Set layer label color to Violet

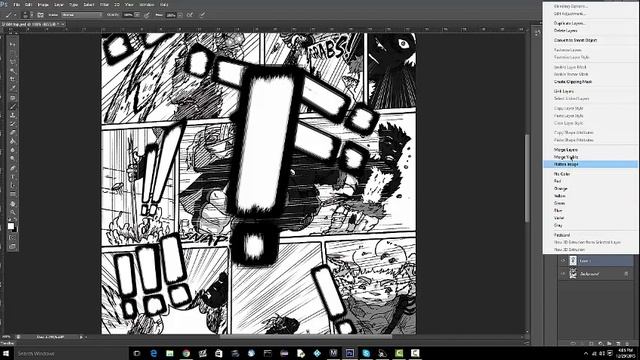(590, 218)
